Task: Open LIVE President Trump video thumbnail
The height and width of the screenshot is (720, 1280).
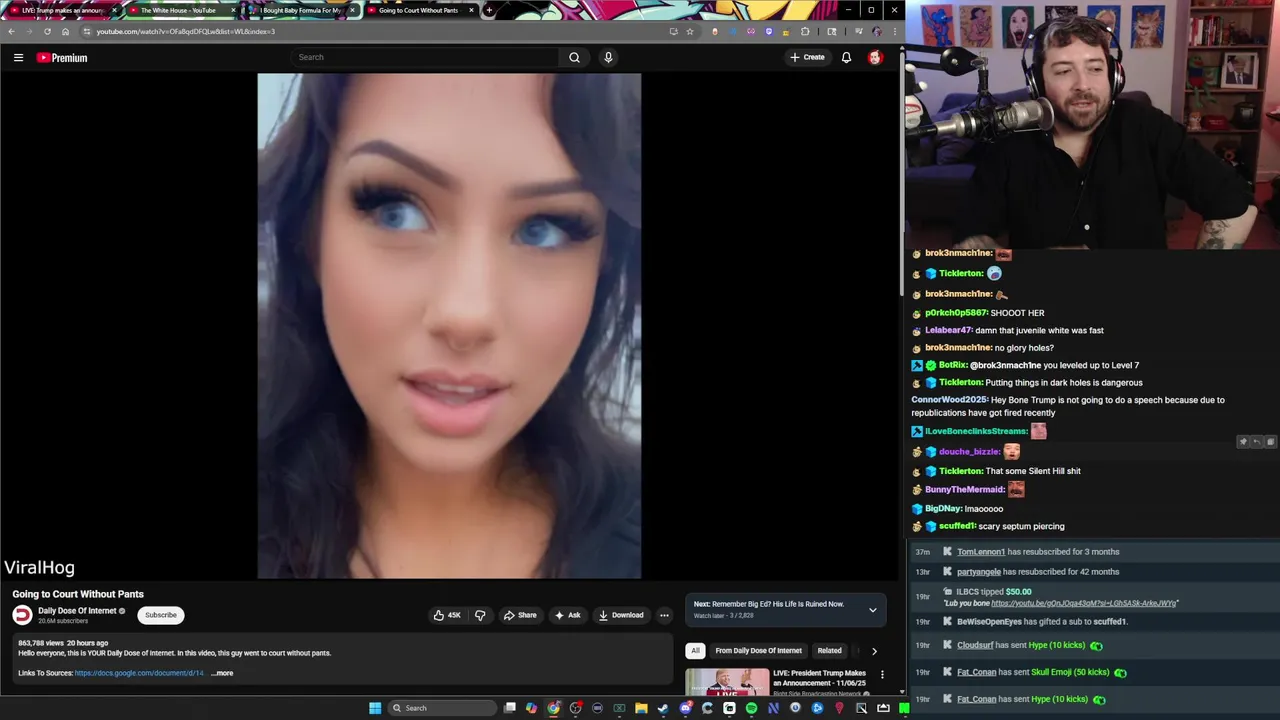Action: (x=727, y=682)
